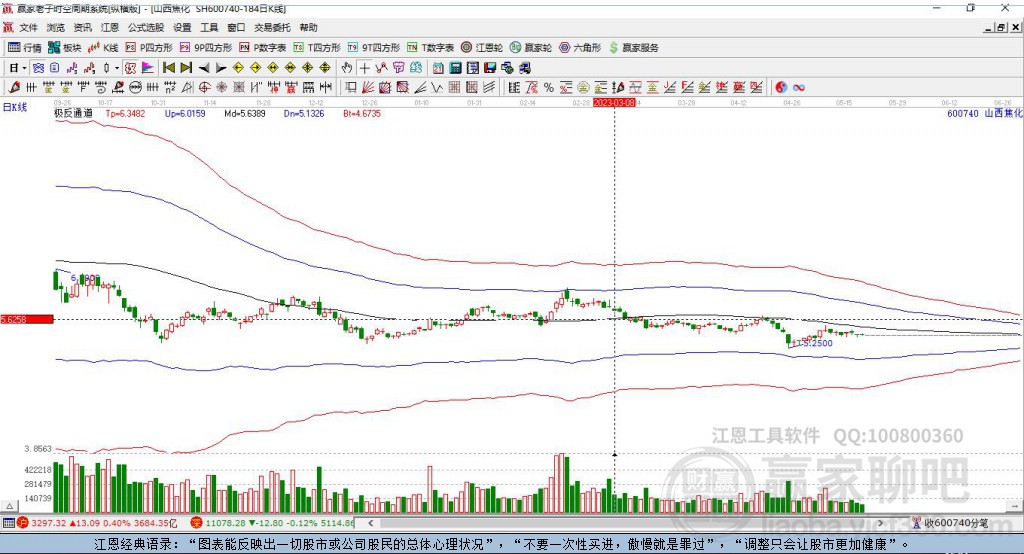Image resolution: width=1024 pixels, height=554 pixels.
Task: Open the 六角形 hexagon tool
Action: pos(580,47)
